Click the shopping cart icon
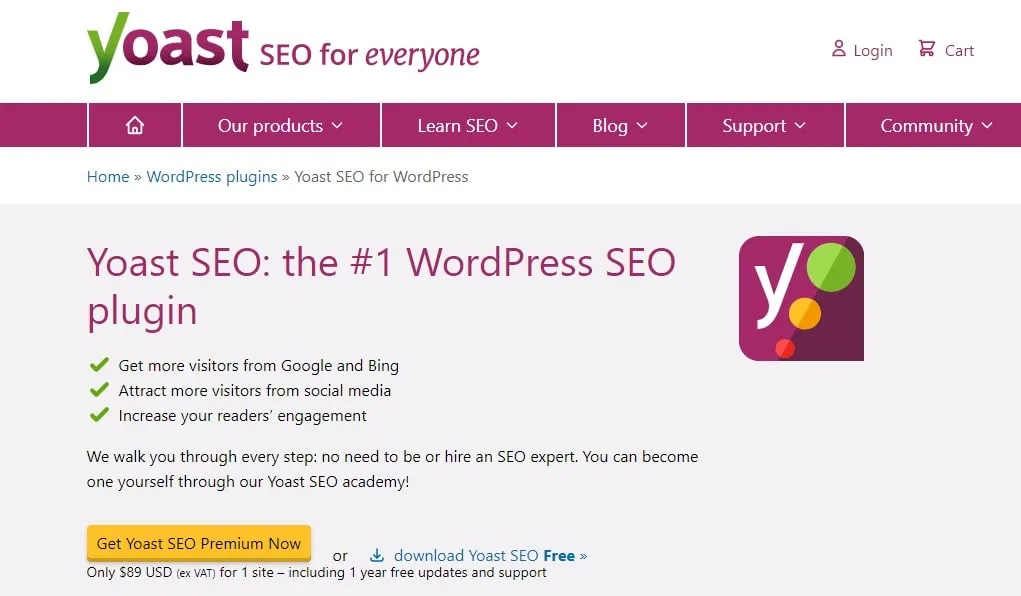This screenshot has height=596, width=1021. (x=927, y=49)
